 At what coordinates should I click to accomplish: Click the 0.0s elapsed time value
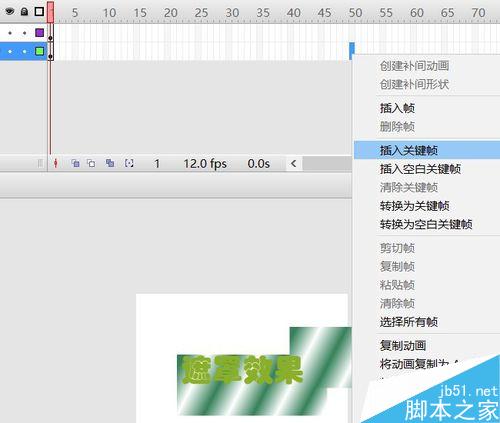[x=259, y=164]
